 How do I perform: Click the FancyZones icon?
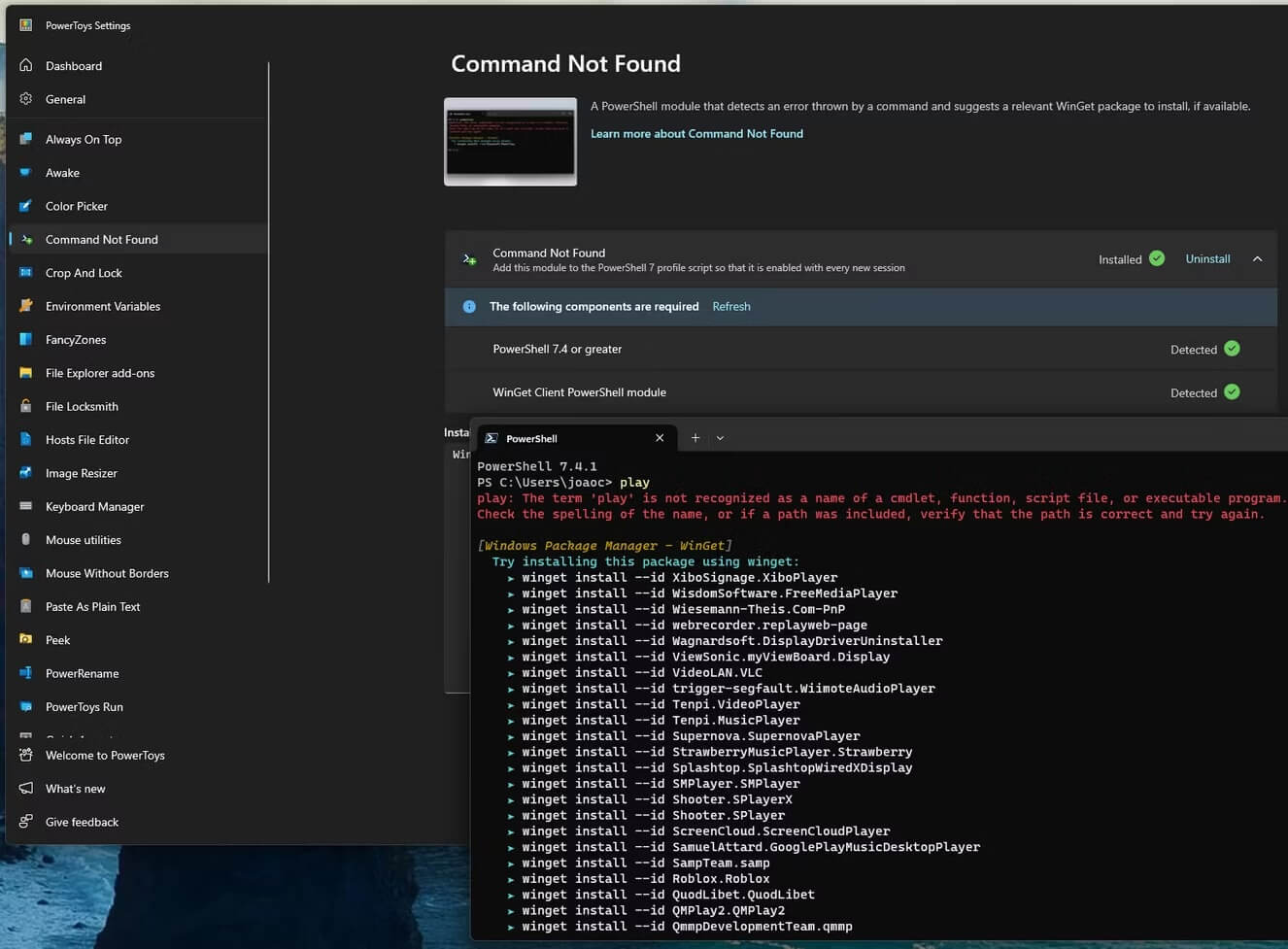click(26, 339)
